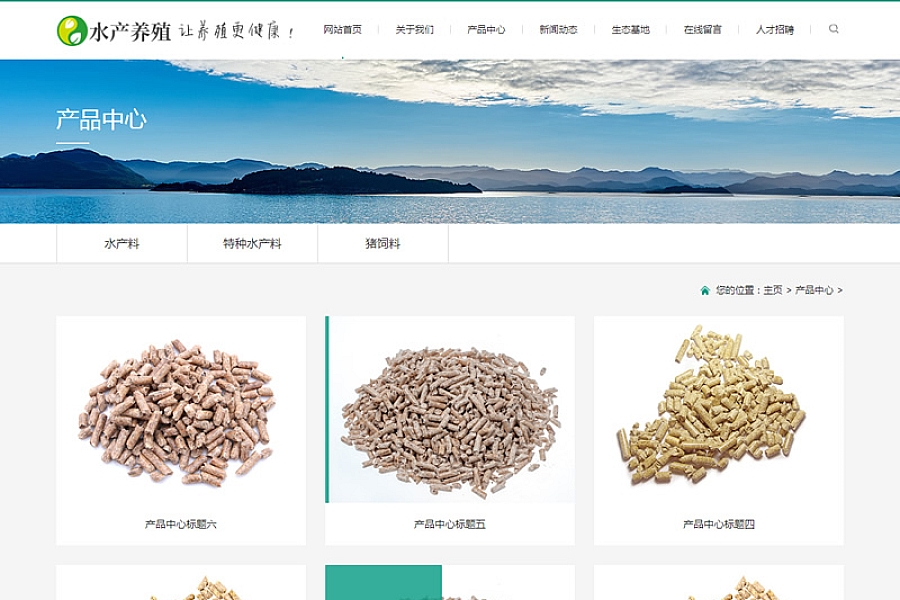Click the 水产养殖 site title text
Screen dimensions: 900x600
pyautogui.click(x=130, y=32)
